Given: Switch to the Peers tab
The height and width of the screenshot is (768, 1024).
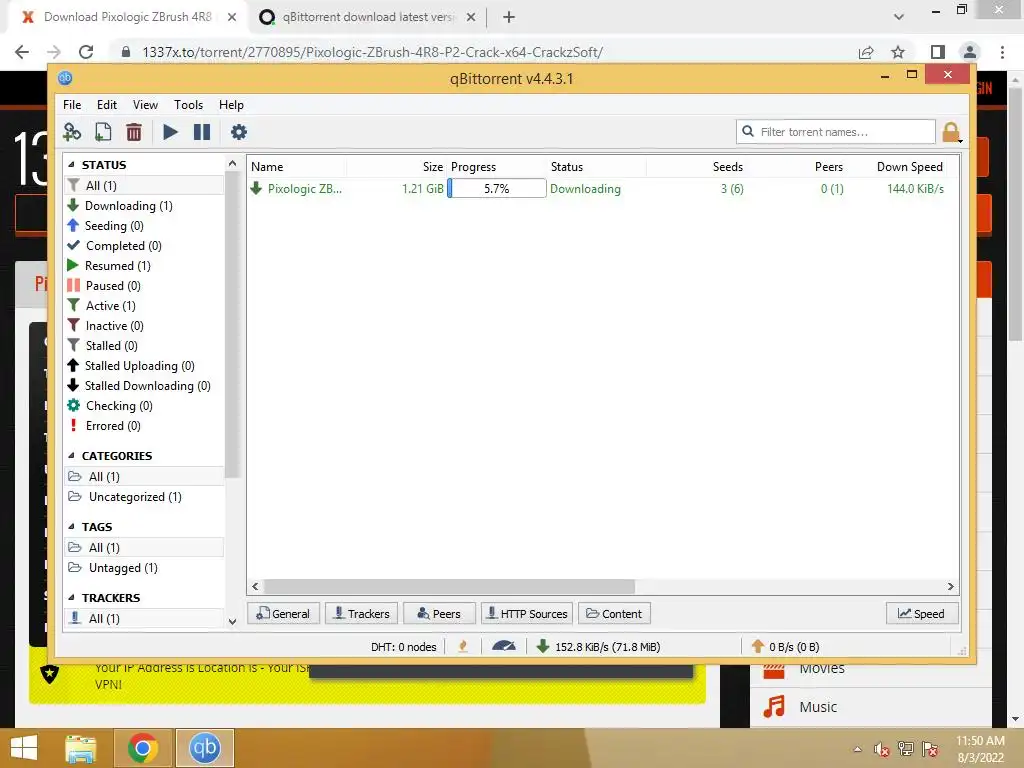Looking at the screenshot, I should coord(440,613).
